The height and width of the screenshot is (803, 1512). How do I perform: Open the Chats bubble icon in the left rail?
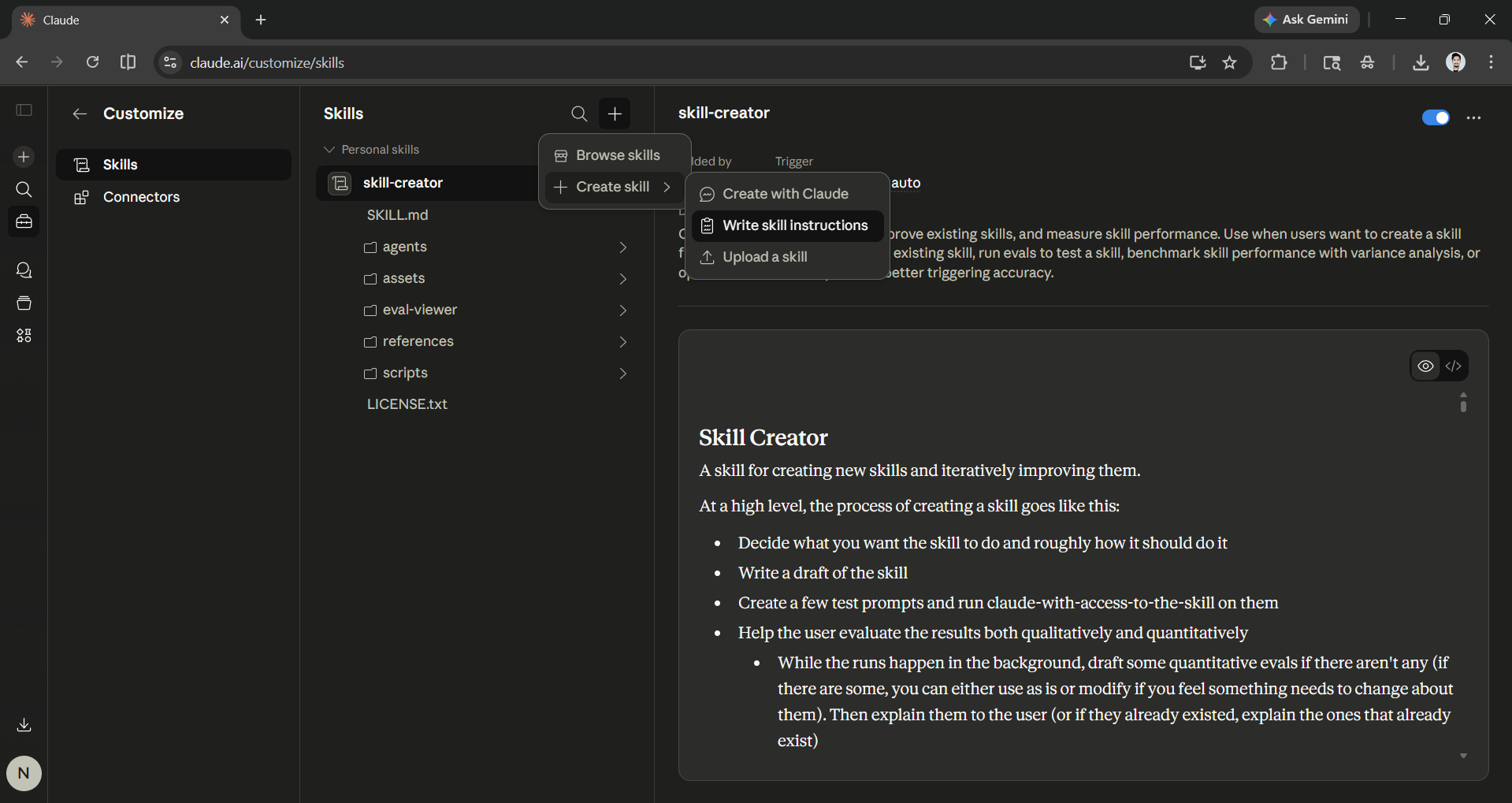click(24, 270)
